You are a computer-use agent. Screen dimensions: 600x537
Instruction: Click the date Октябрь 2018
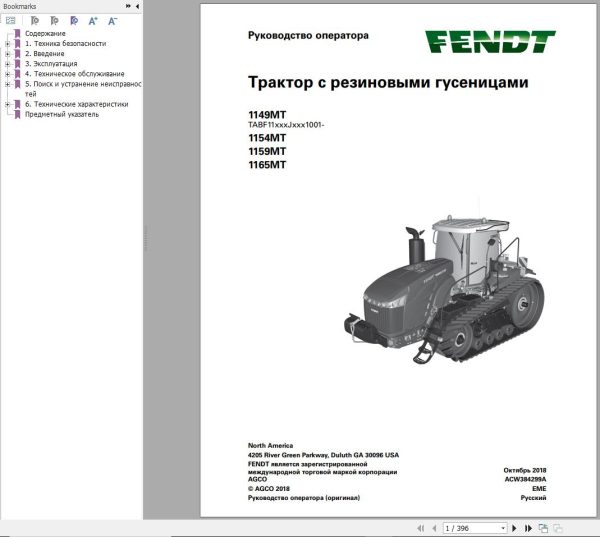click(x=525, y=470)
